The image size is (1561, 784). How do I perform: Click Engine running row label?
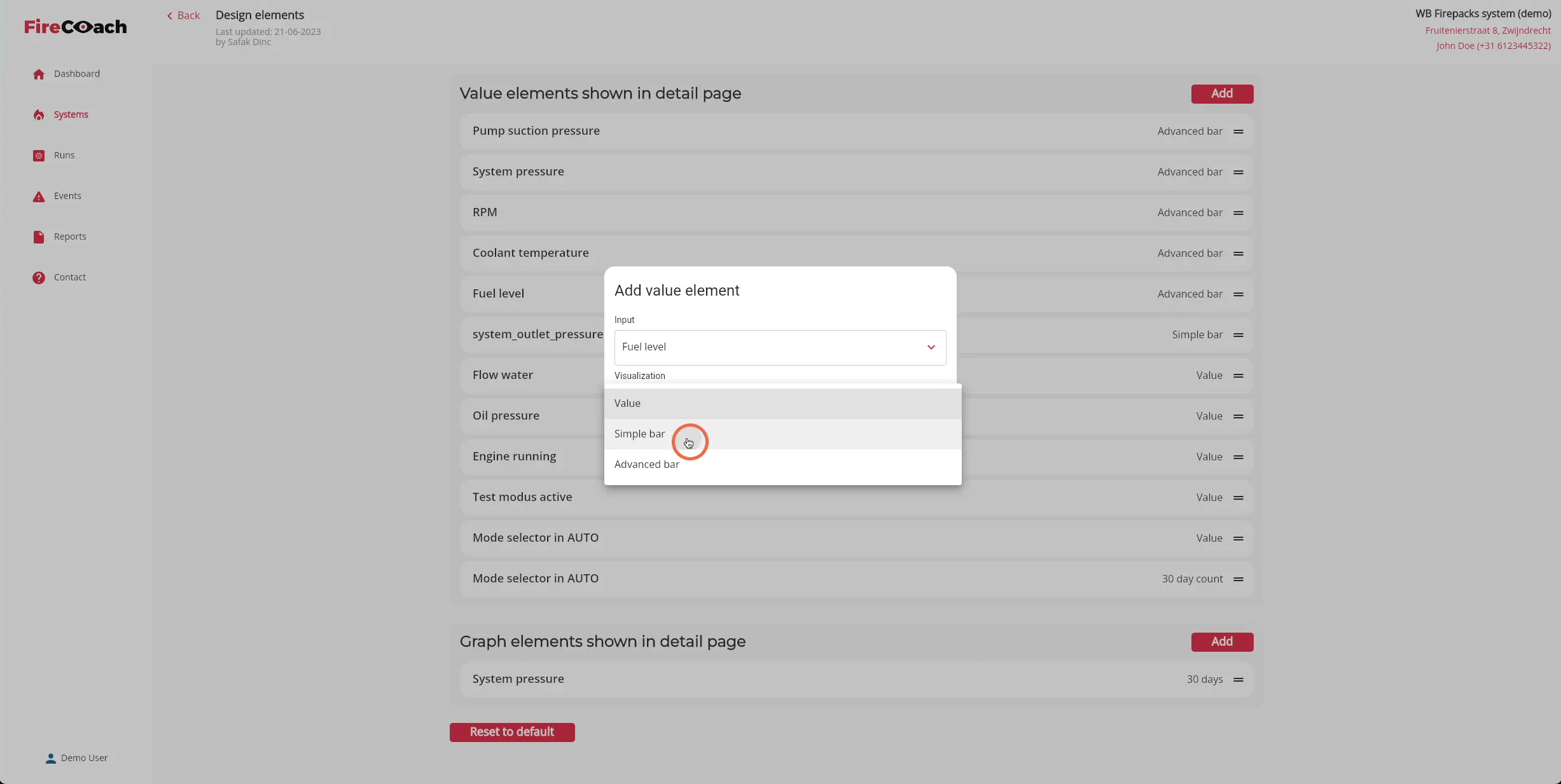coord(514,457)
